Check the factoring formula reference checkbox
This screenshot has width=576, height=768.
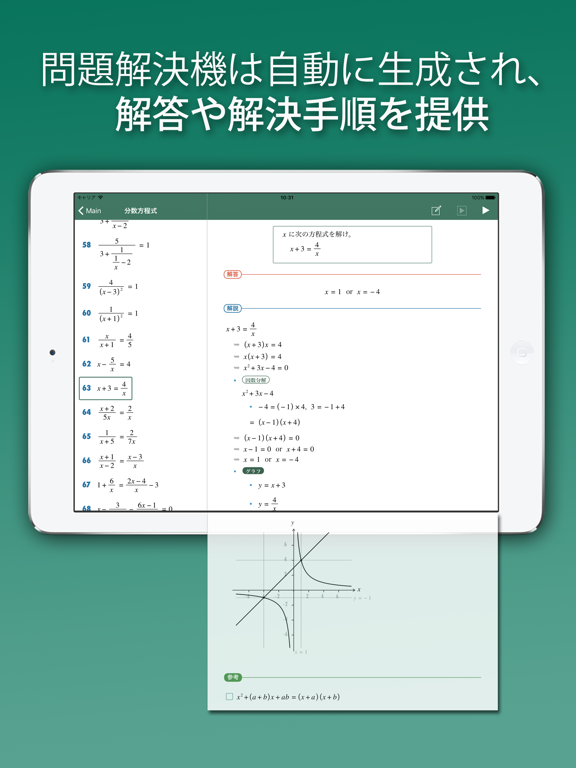229,696
